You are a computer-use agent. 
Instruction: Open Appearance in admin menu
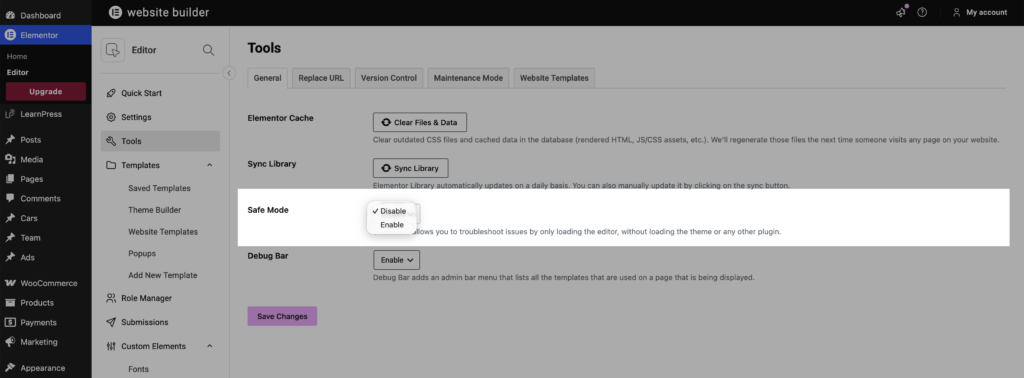pyautogui.click(x=46, y=368)
